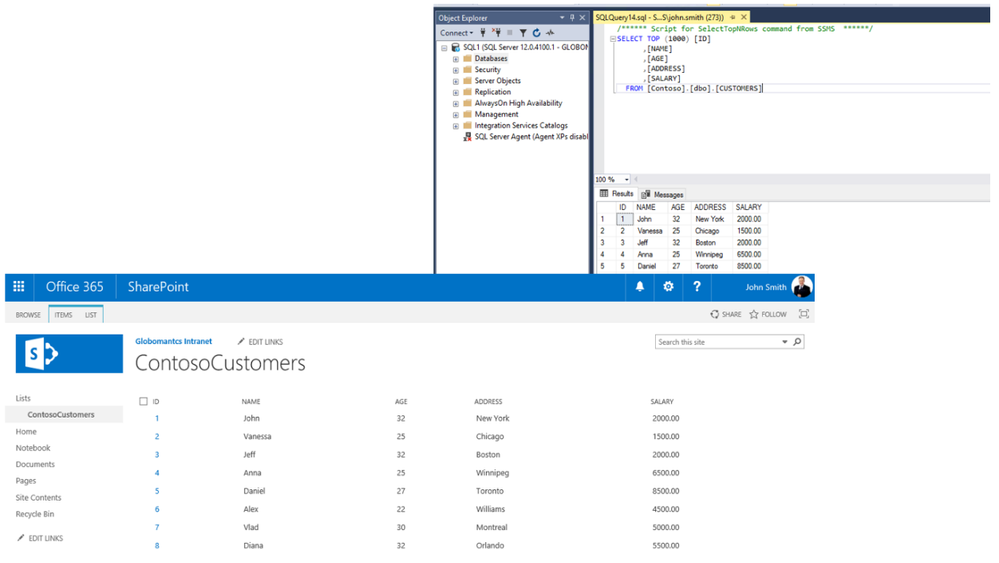
Task: Collapse the SQL1 server node
Action: (x=444, y=48)
